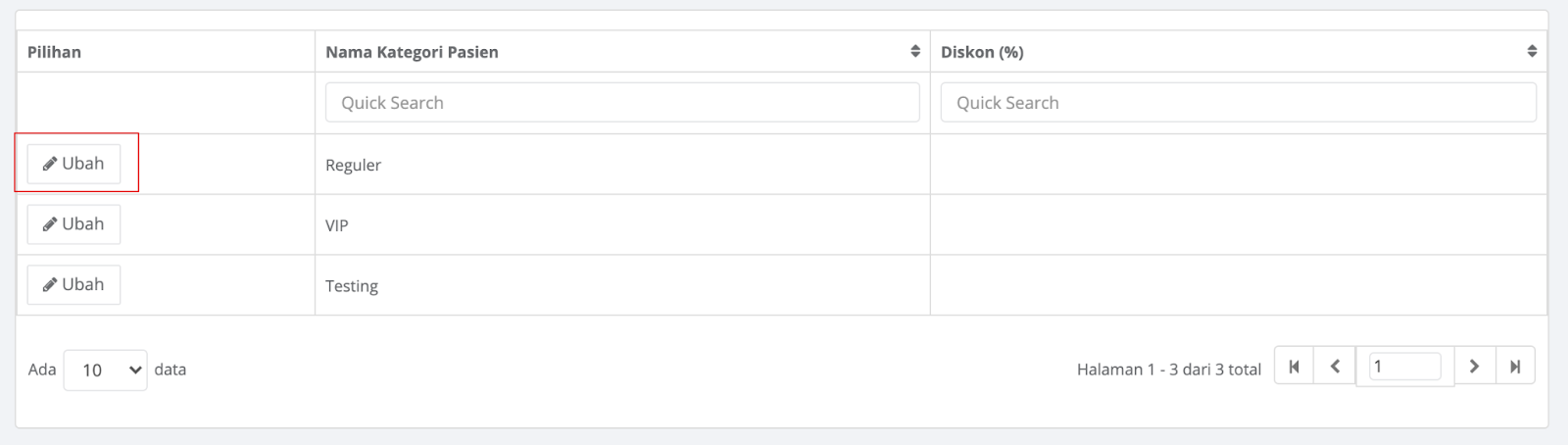Go to previous page with left chevron
Image resolution: width=1568 pixels, height=445 pixels.
tap(1335, 367)
